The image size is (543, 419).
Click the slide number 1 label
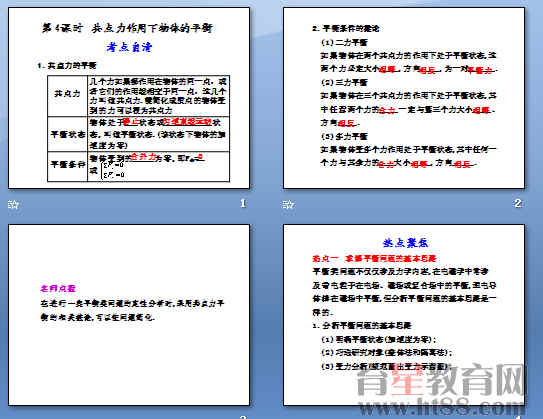point(243,203)
